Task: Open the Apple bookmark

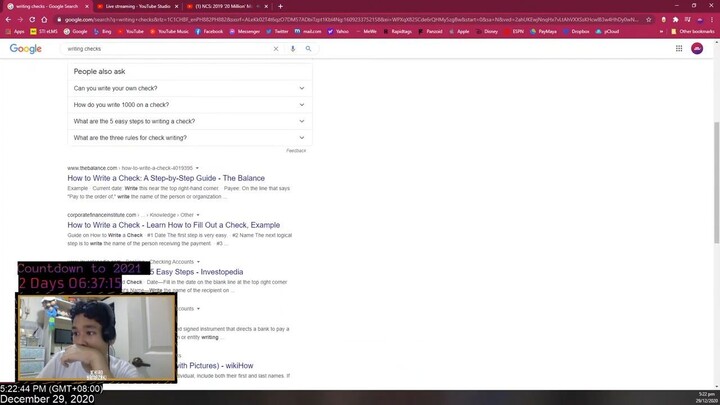Action: [x=459, y=32]
